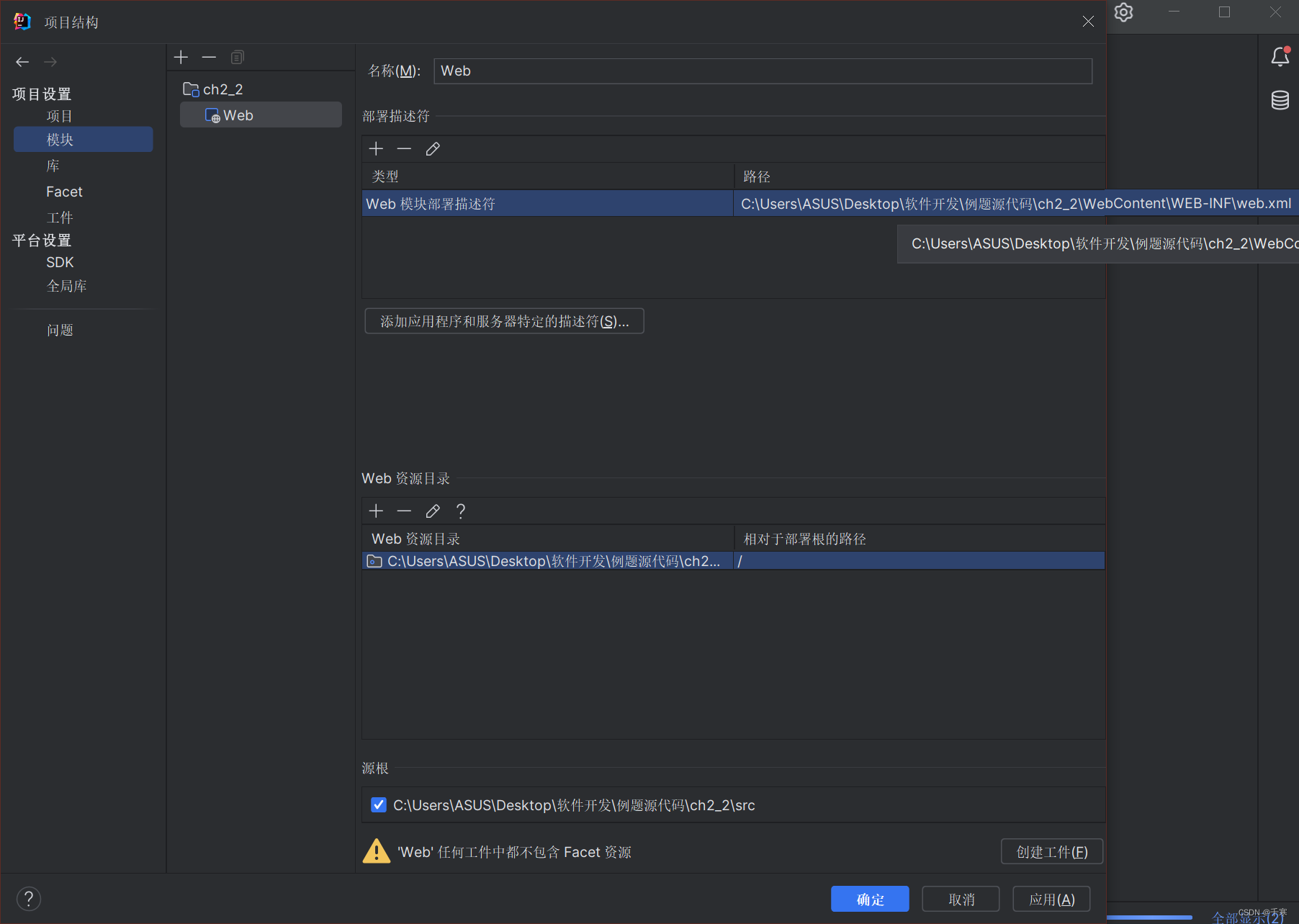Click the IntelliJ IDEA logo in title bar

pos(22,22)
